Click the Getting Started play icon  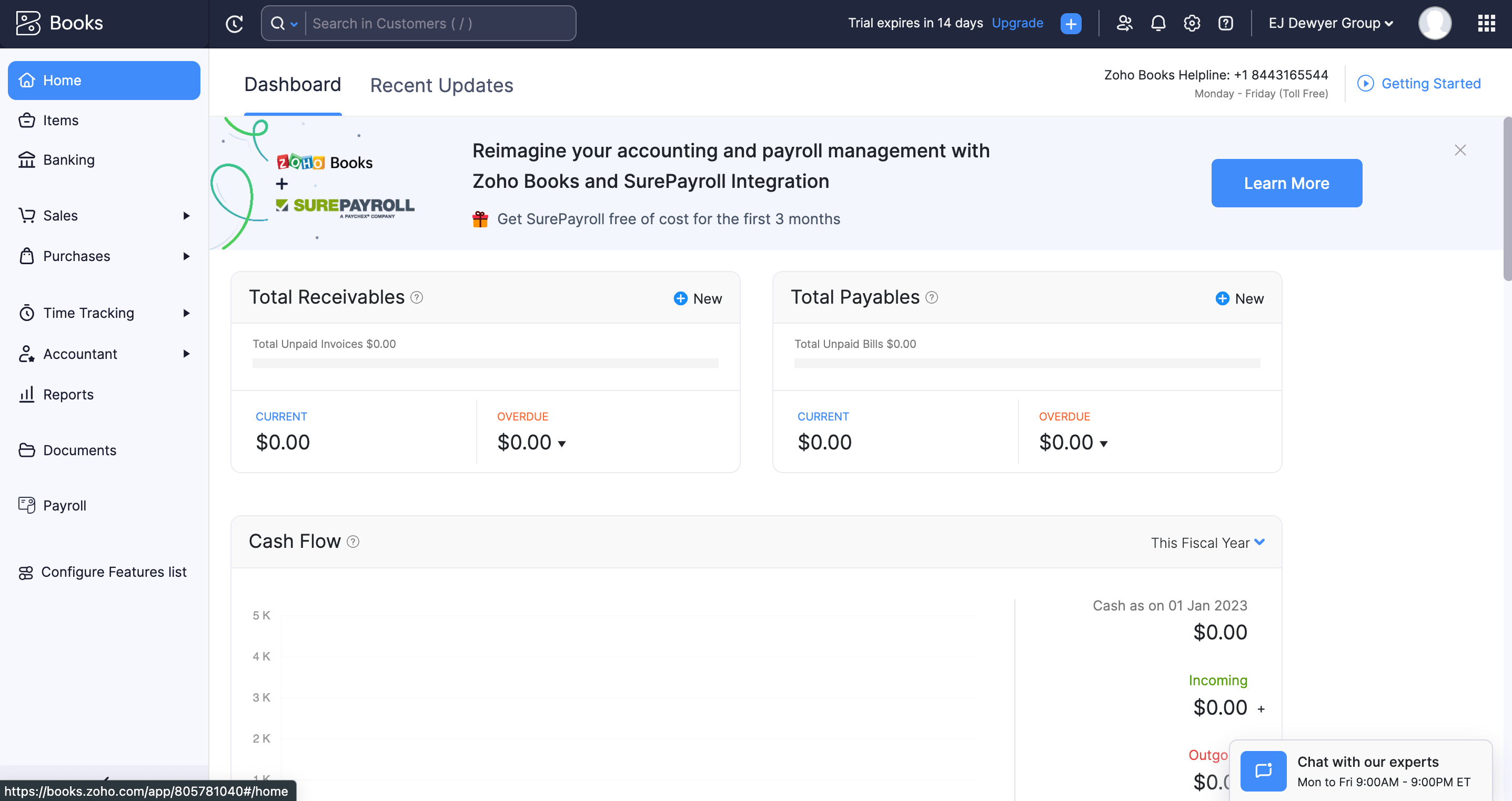[1365, 83]
